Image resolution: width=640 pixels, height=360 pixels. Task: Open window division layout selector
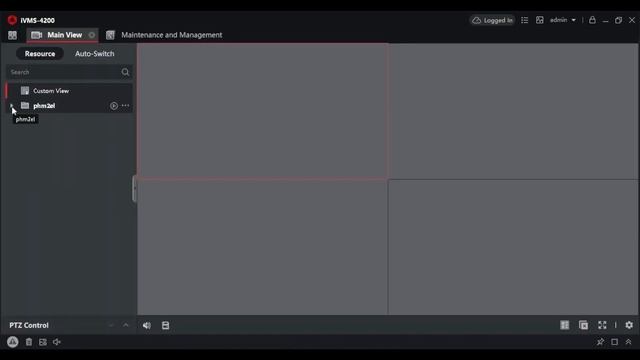(564, 325)
